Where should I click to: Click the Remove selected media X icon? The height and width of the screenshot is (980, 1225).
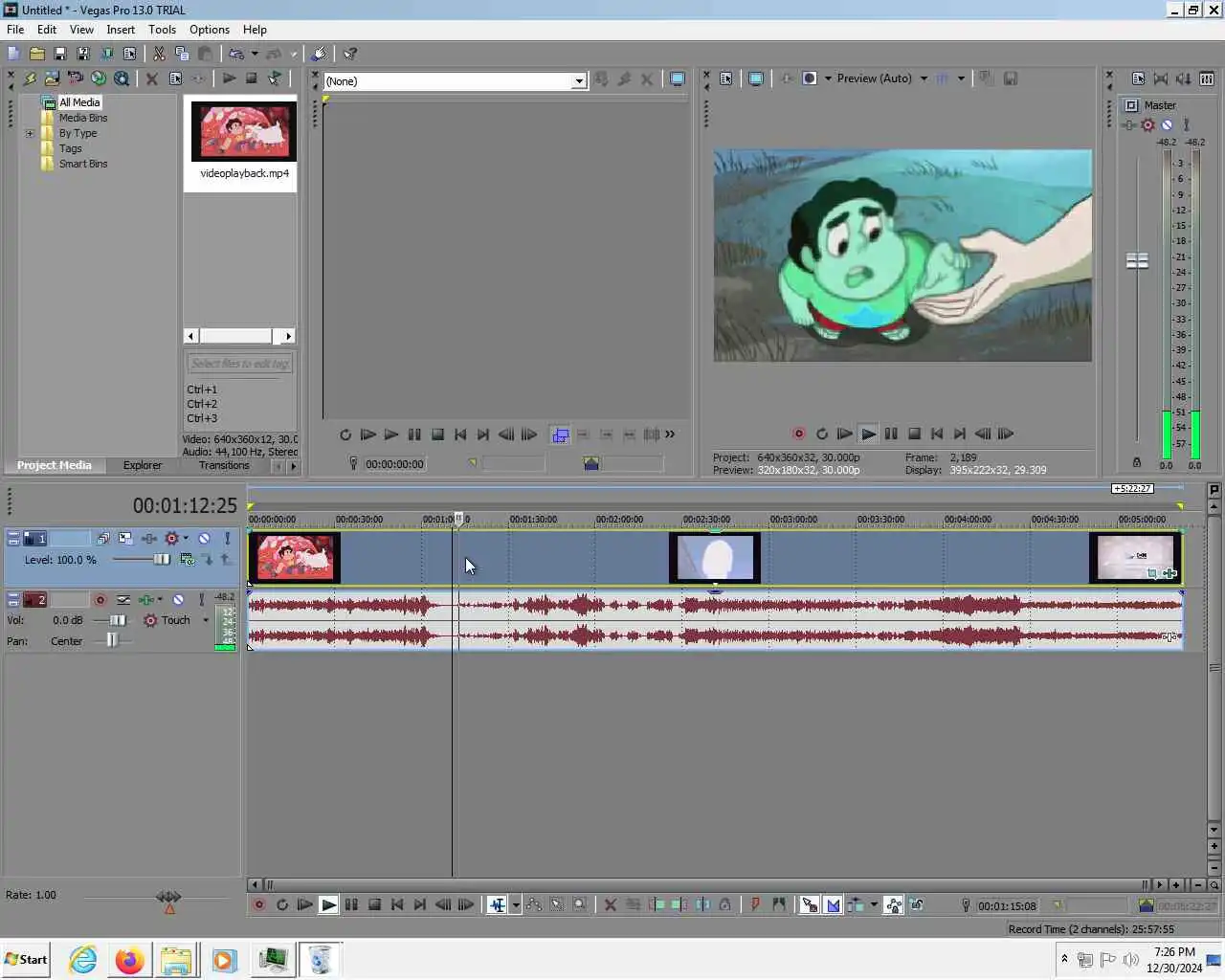(x=151, y=78)
